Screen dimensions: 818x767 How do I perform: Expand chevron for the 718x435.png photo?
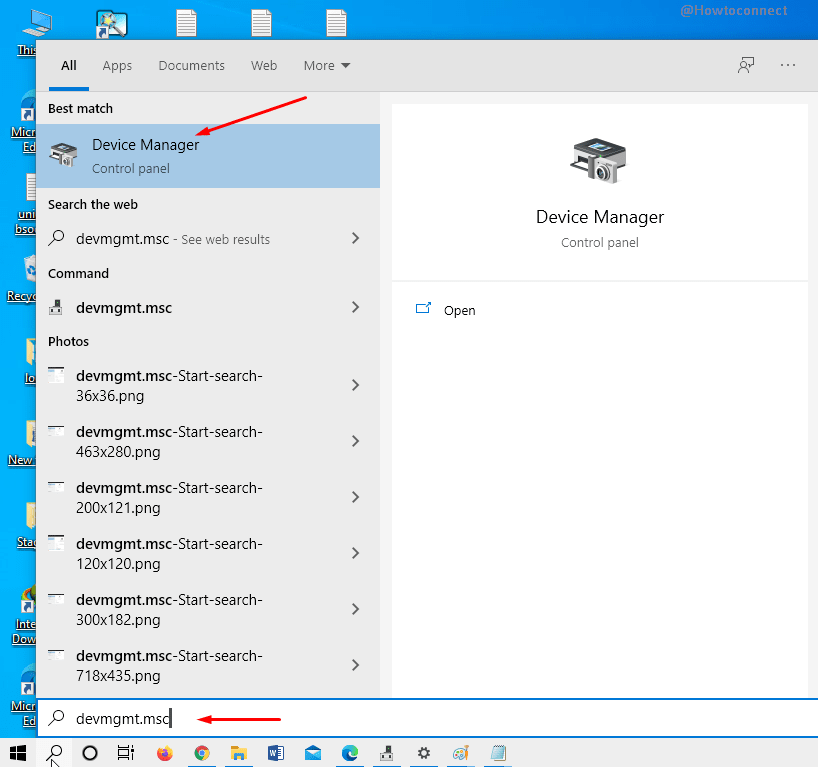355,665
